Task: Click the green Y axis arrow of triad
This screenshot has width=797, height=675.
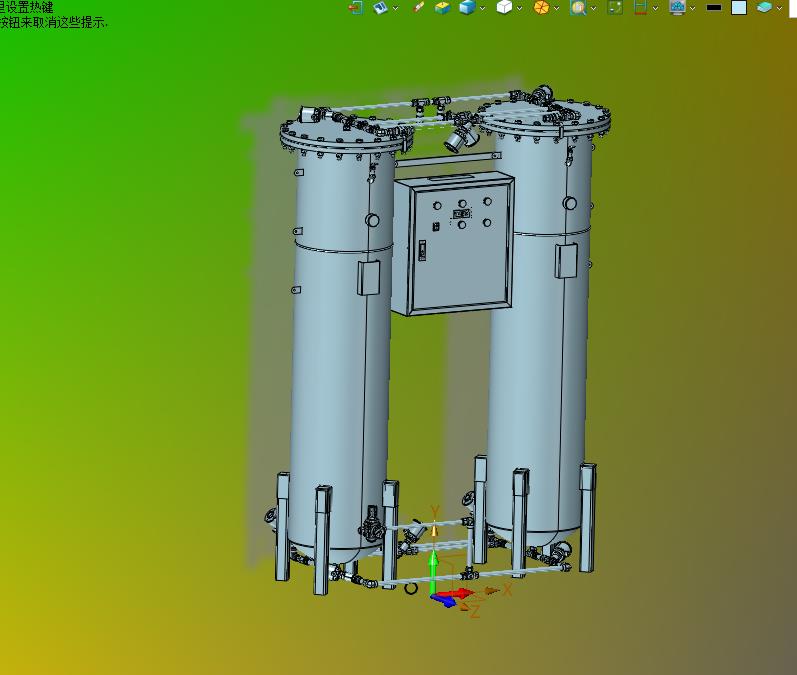Action: pos(433,572)
